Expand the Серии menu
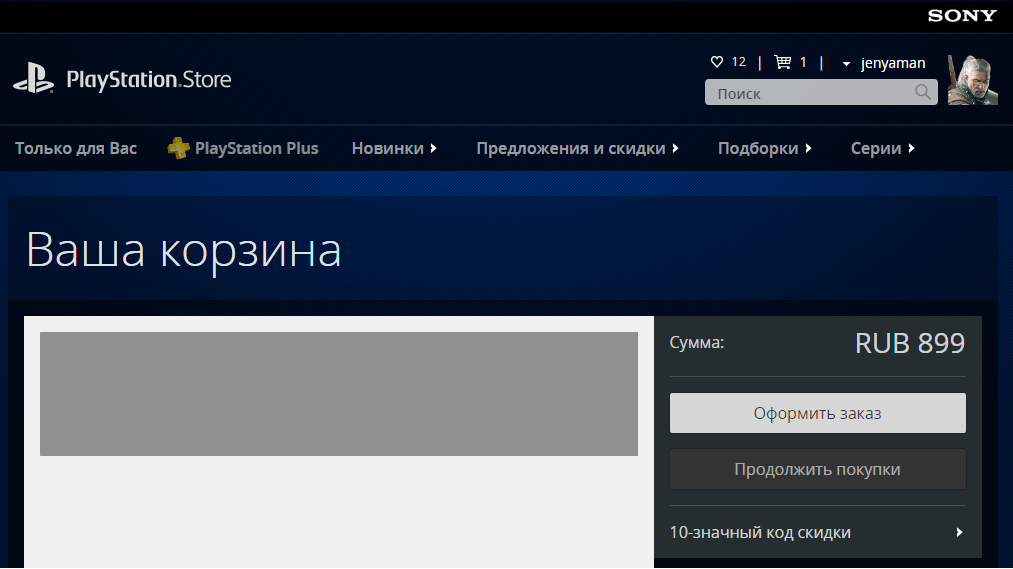 [882, 149]
